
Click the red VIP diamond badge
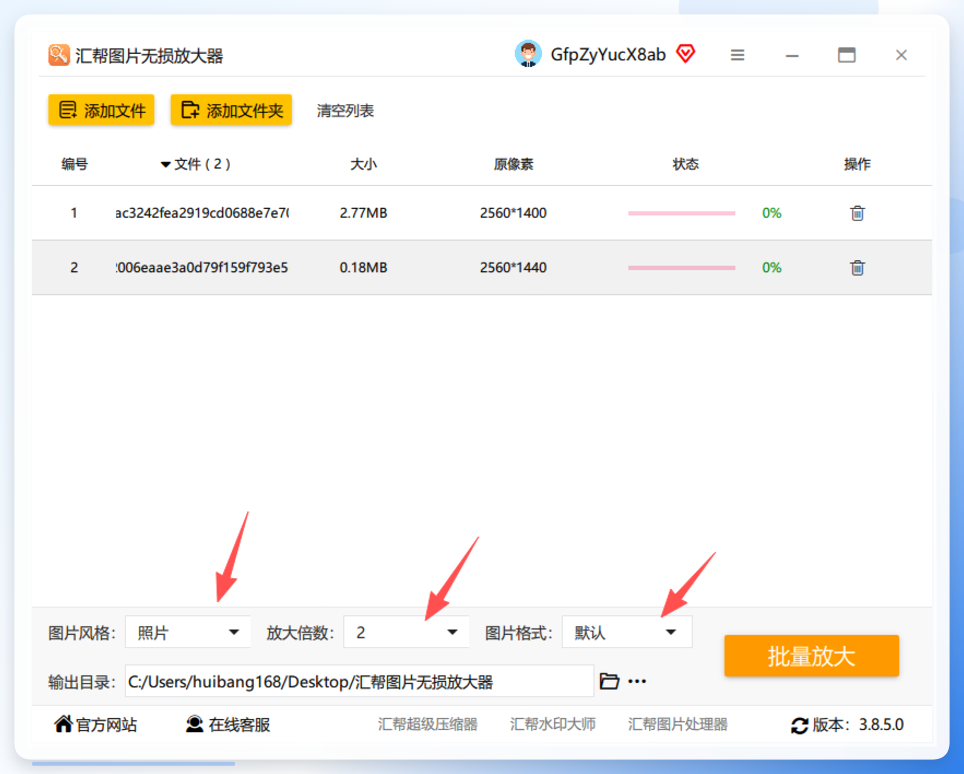point(685,54)
